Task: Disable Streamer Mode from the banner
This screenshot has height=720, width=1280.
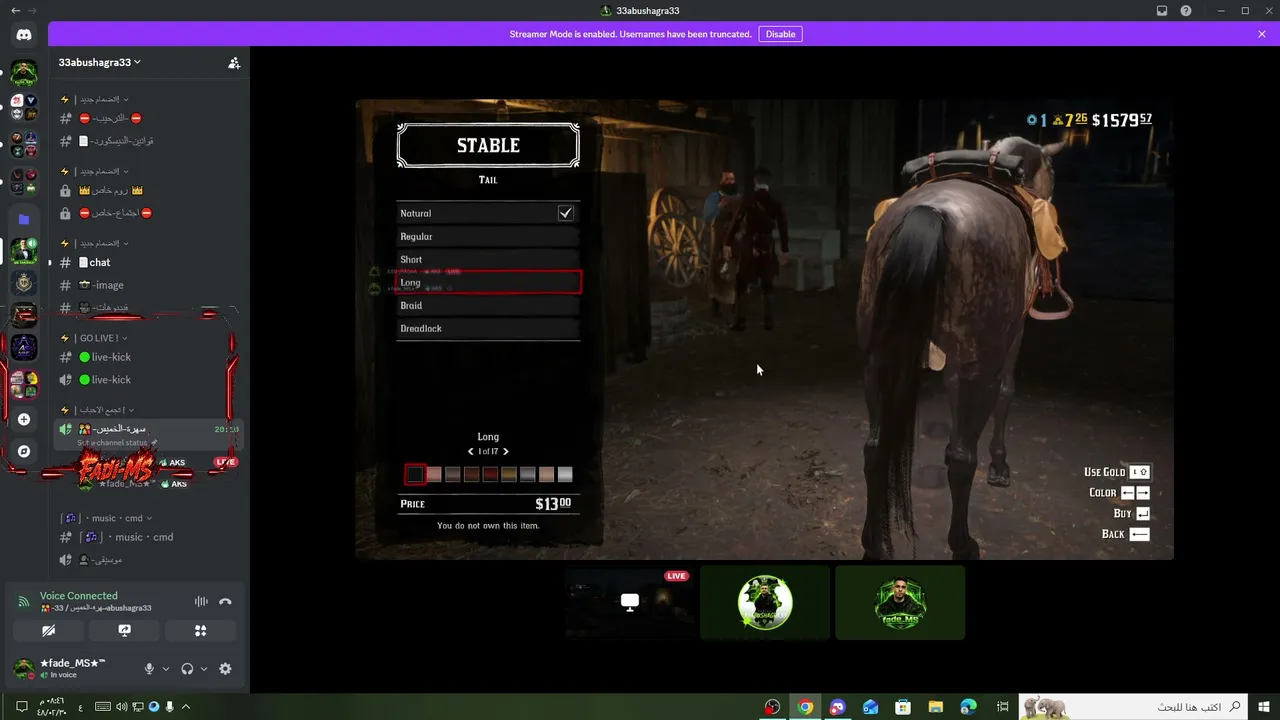Action: [x=780, y=34]
